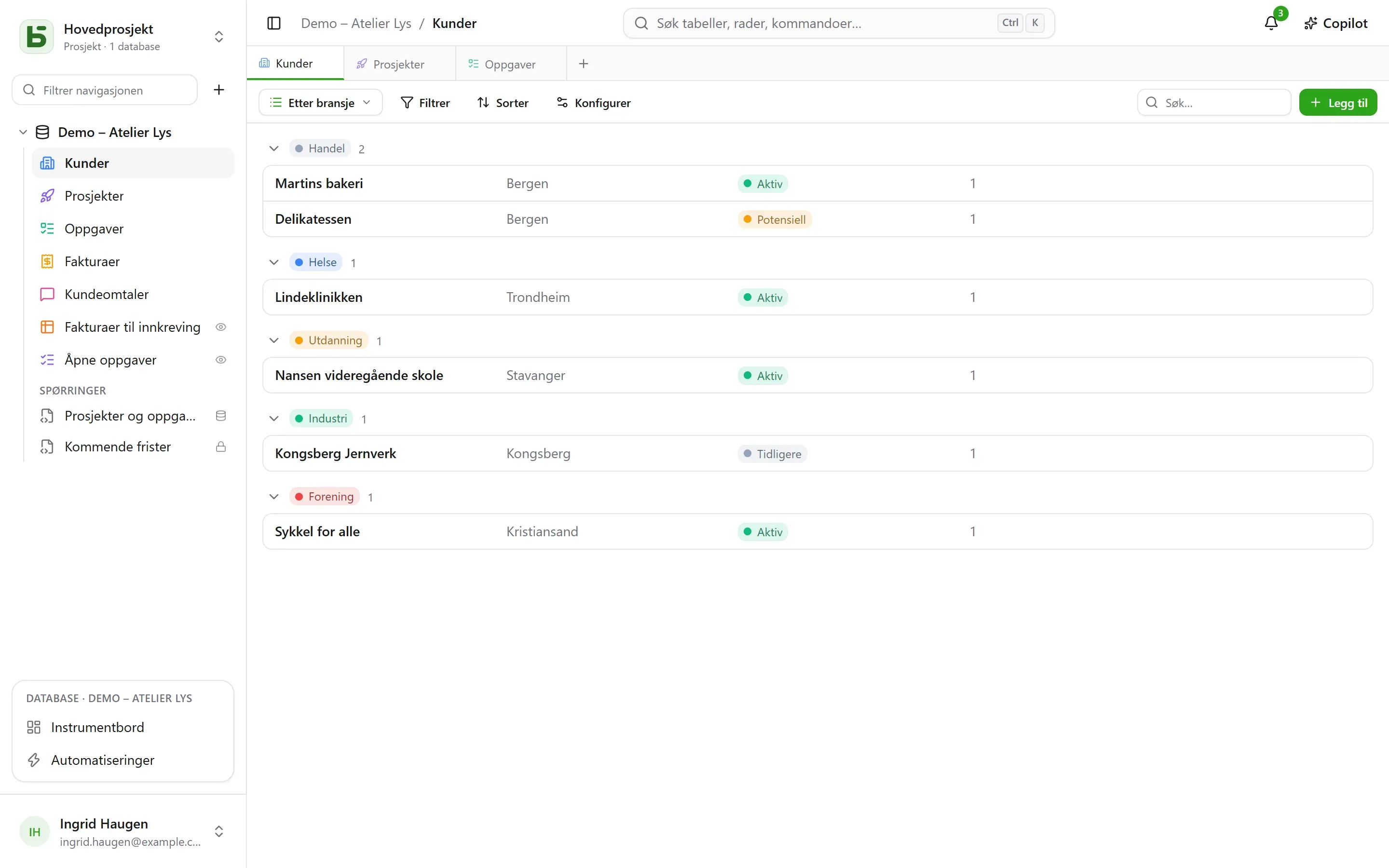Screen dimensions: 1389x868
Task: Open Prosjekter og oppga... query
Action: [133, 416]
